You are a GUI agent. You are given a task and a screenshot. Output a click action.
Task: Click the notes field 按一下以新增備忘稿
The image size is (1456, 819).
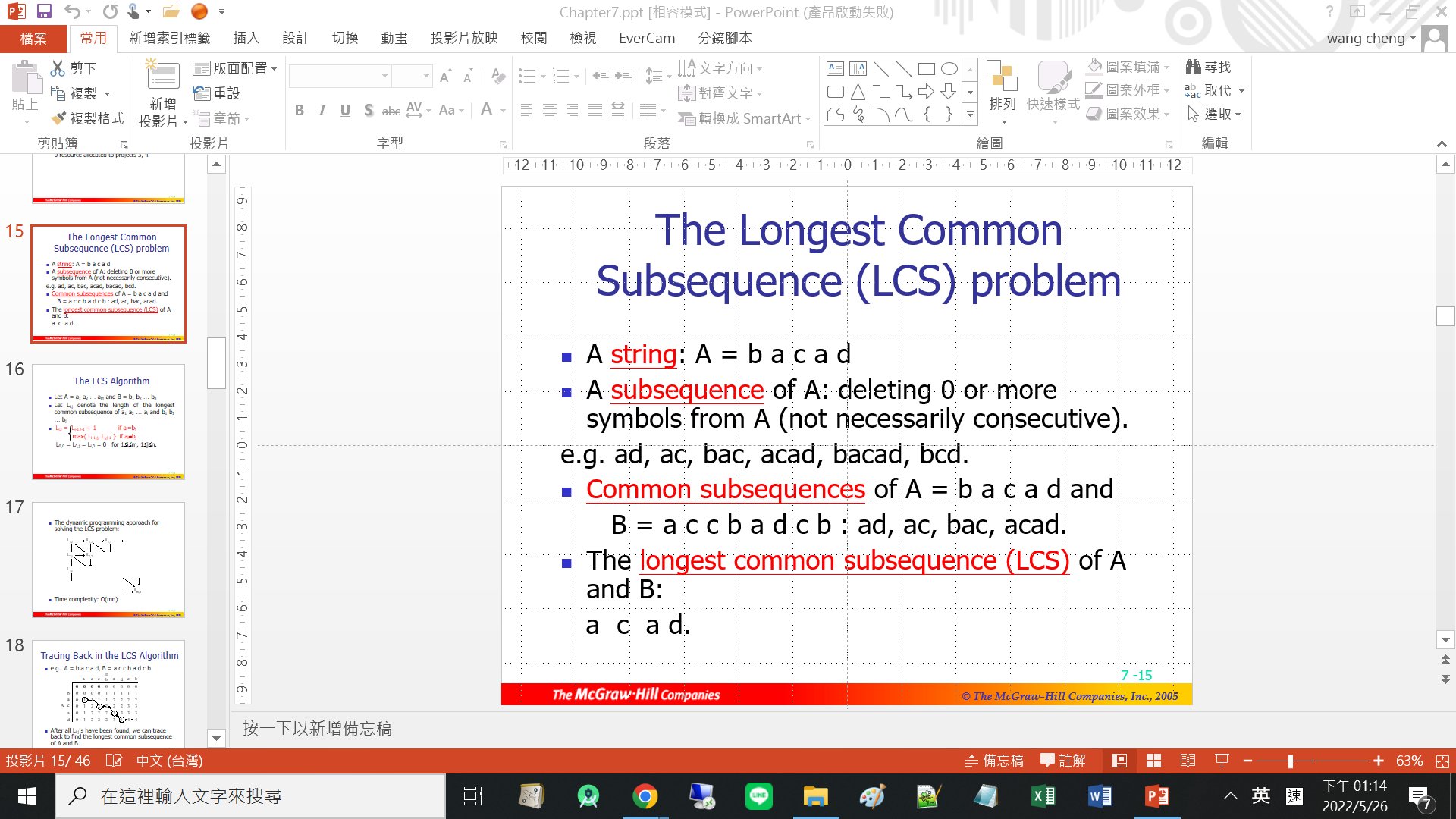click(317, 729)
